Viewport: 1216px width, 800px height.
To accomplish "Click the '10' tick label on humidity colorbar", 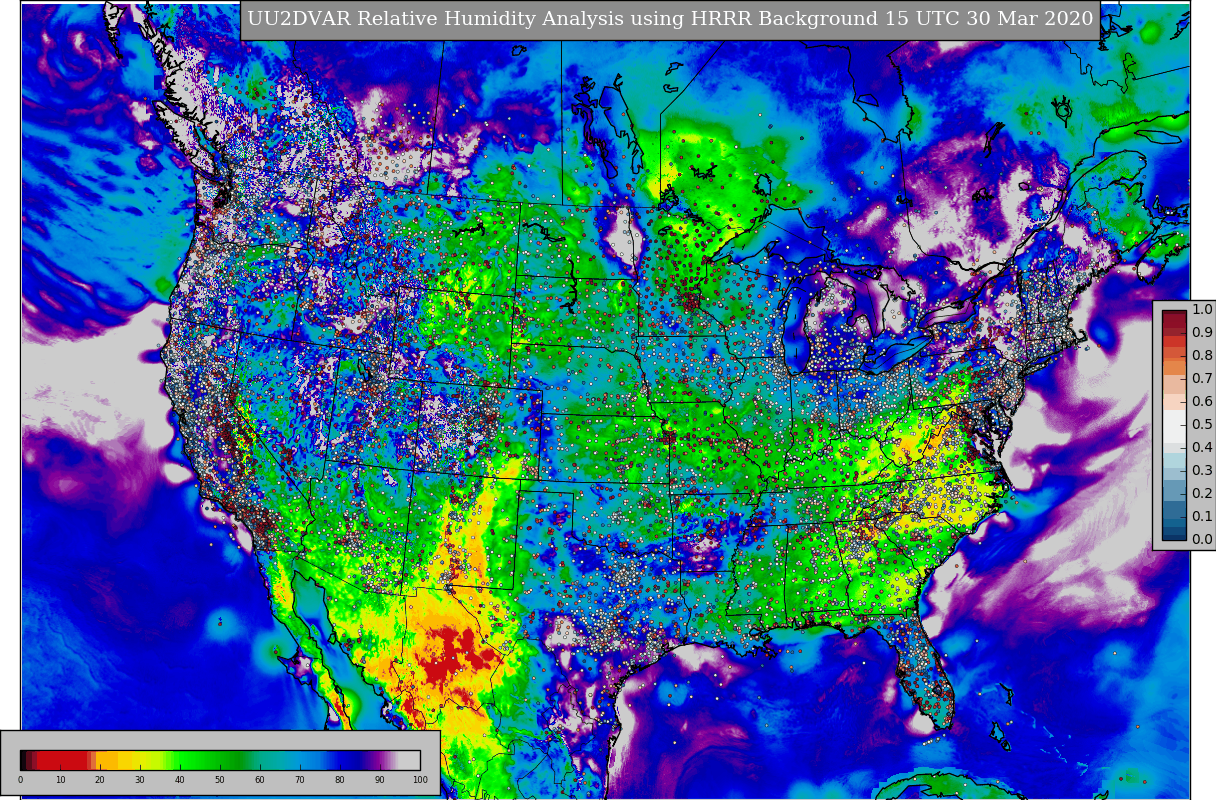I will point(60,780).
